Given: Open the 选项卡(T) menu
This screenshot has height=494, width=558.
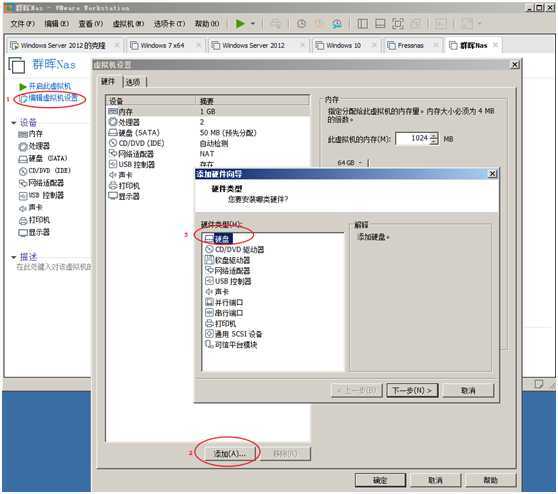Looking at the screenshot, I should point(169,24).
